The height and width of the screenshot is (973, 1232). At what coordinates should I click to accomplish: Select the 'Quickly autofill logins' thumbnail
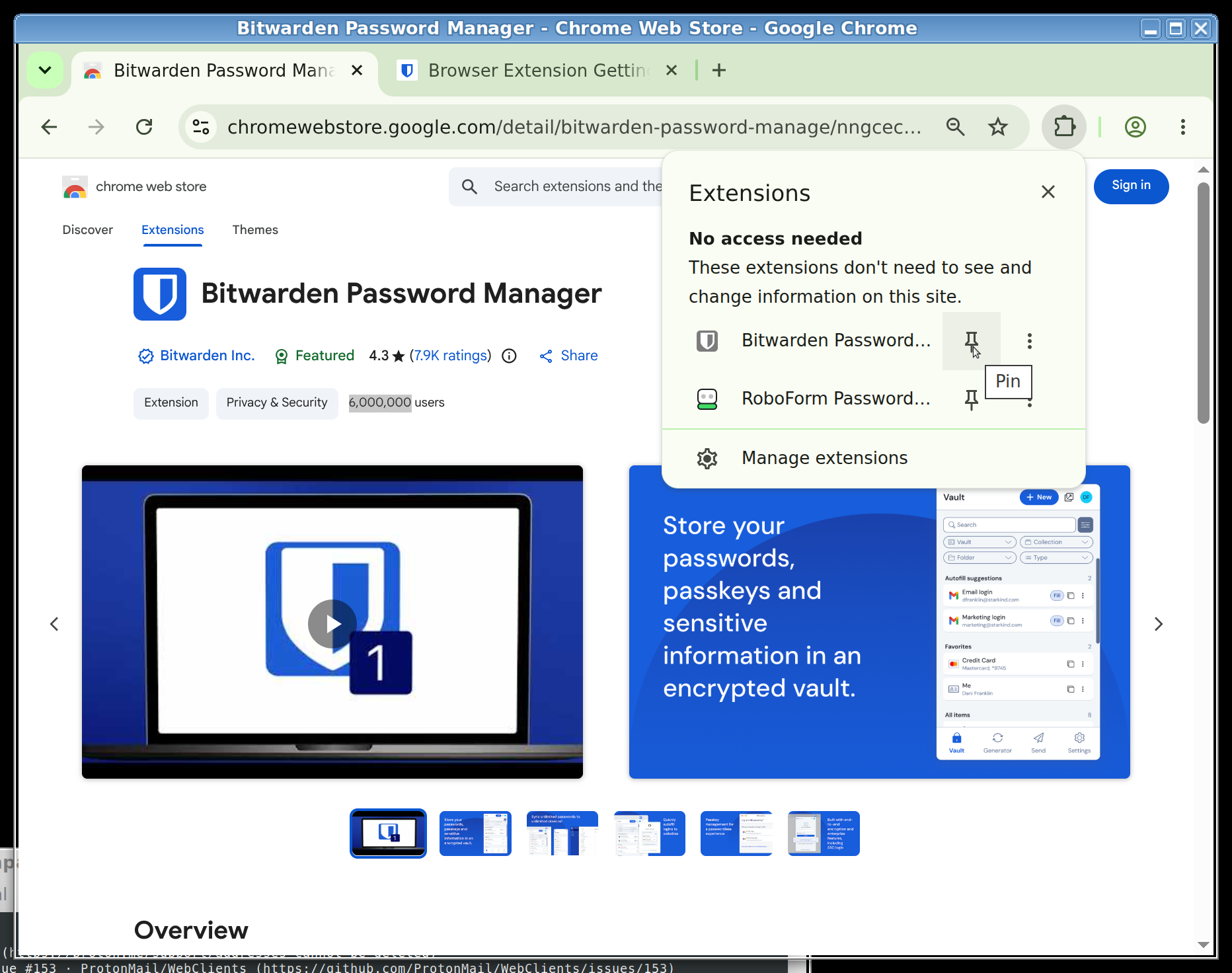point(650,834)
